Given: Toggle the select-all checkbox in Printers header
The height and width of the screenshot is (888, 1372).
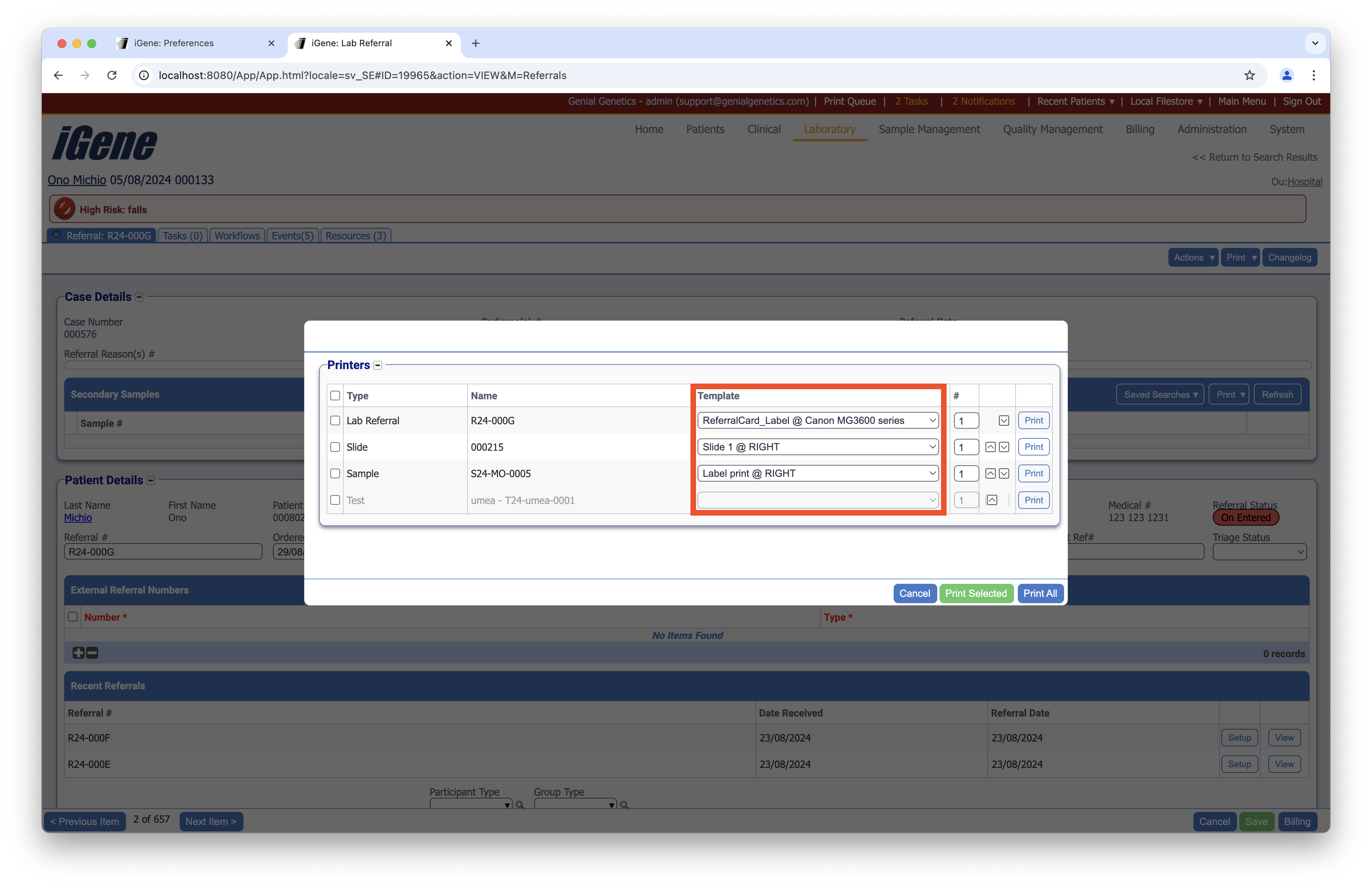Looking at the screenshot, I should click(x=335, y=396).
